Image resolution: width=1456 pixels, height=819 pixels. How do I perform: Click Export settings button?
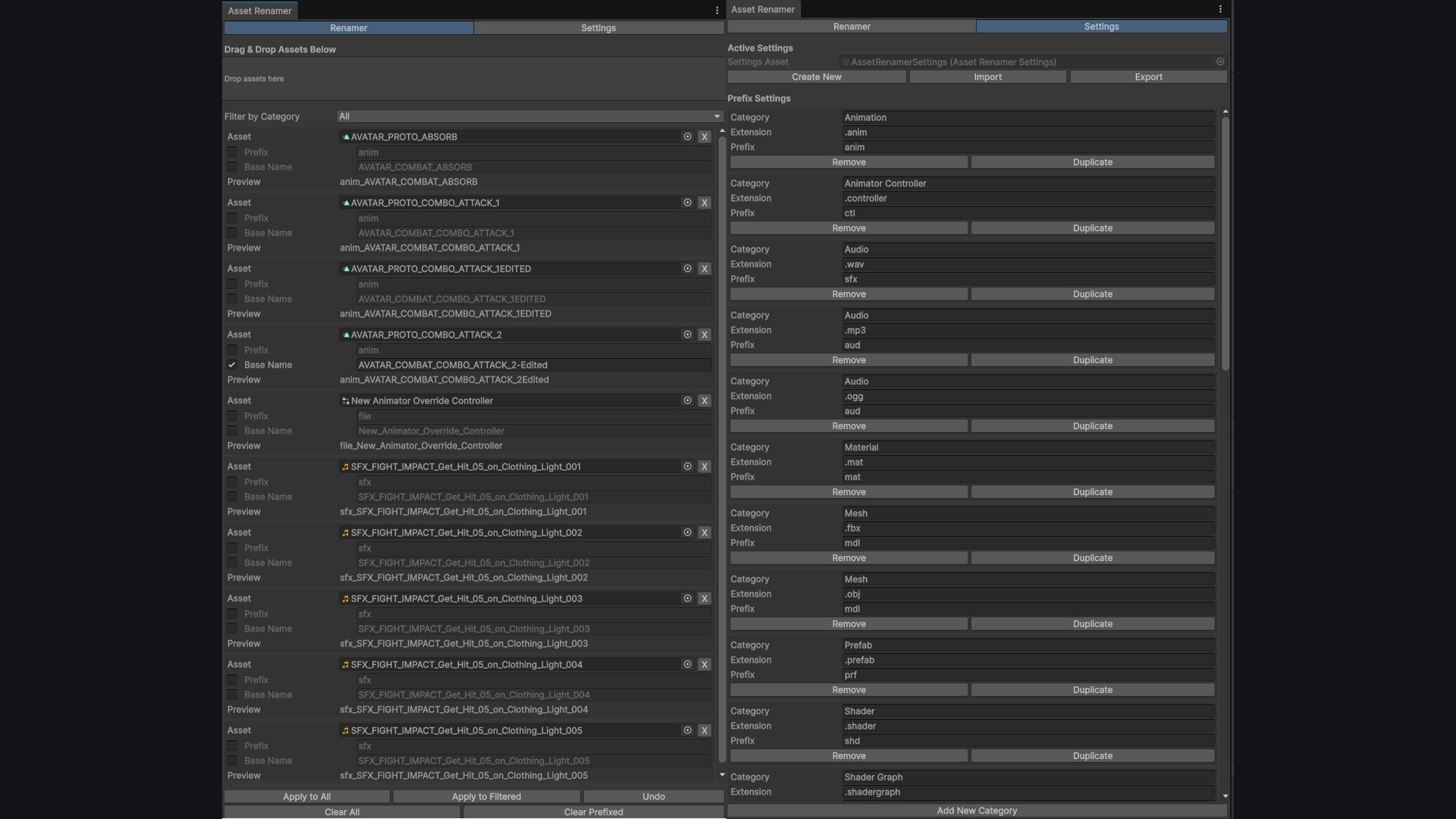[x=1149, y=77]
